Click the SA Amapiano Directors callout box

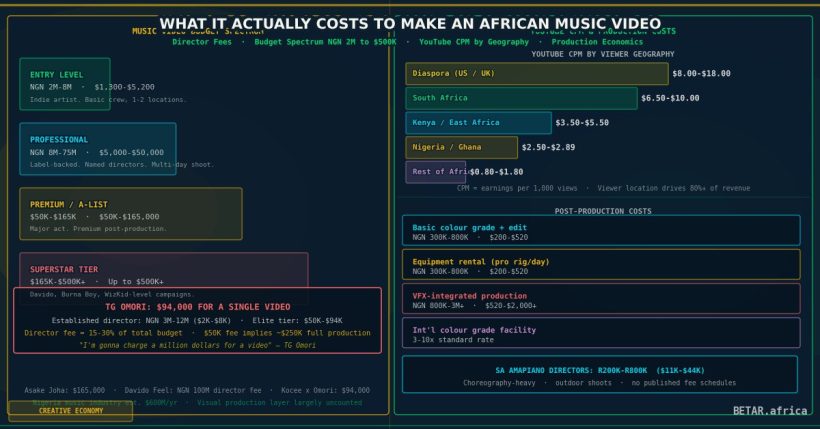point(600,375)
